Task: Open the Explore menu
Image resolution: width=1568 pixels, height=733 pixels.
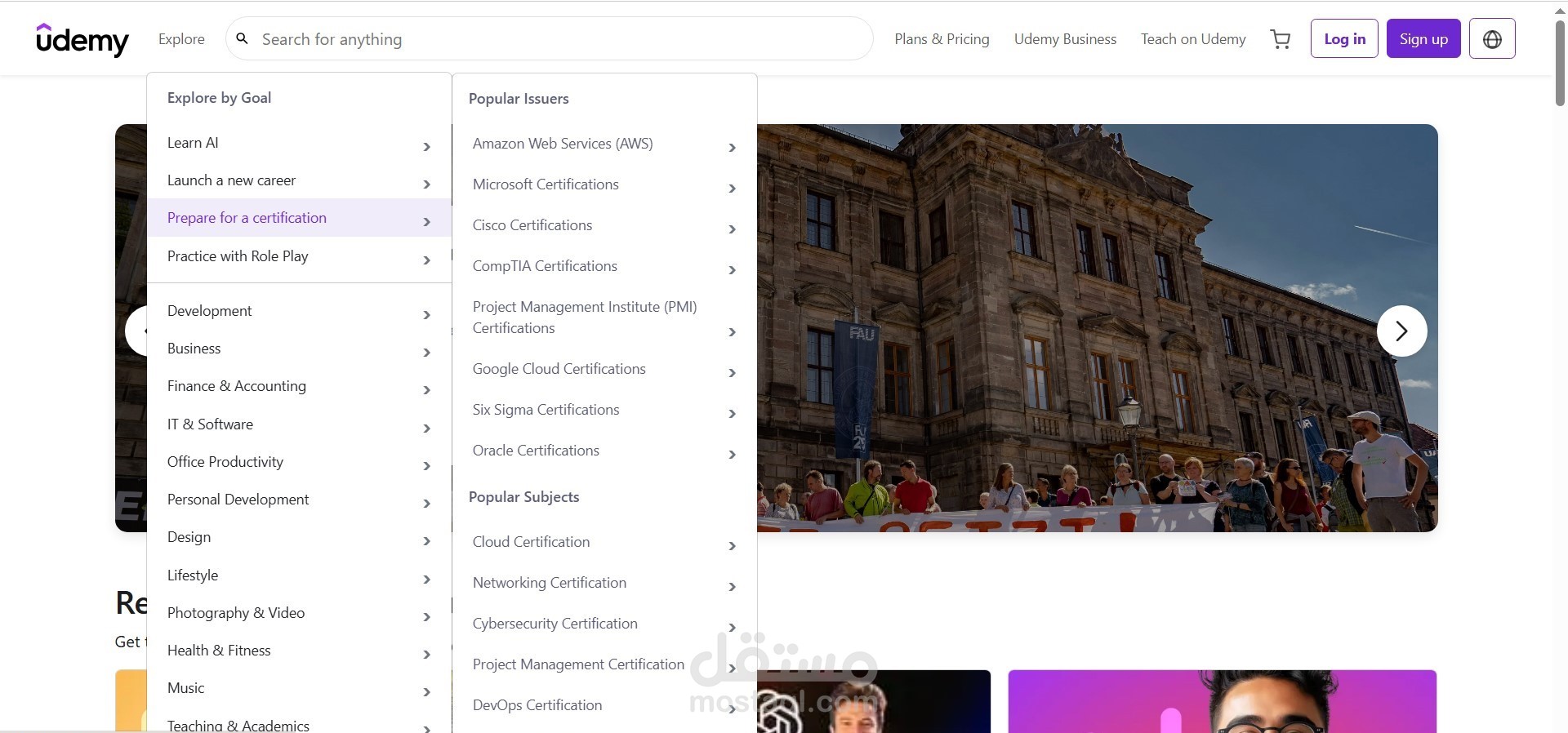Action: (x=181, y=39)
